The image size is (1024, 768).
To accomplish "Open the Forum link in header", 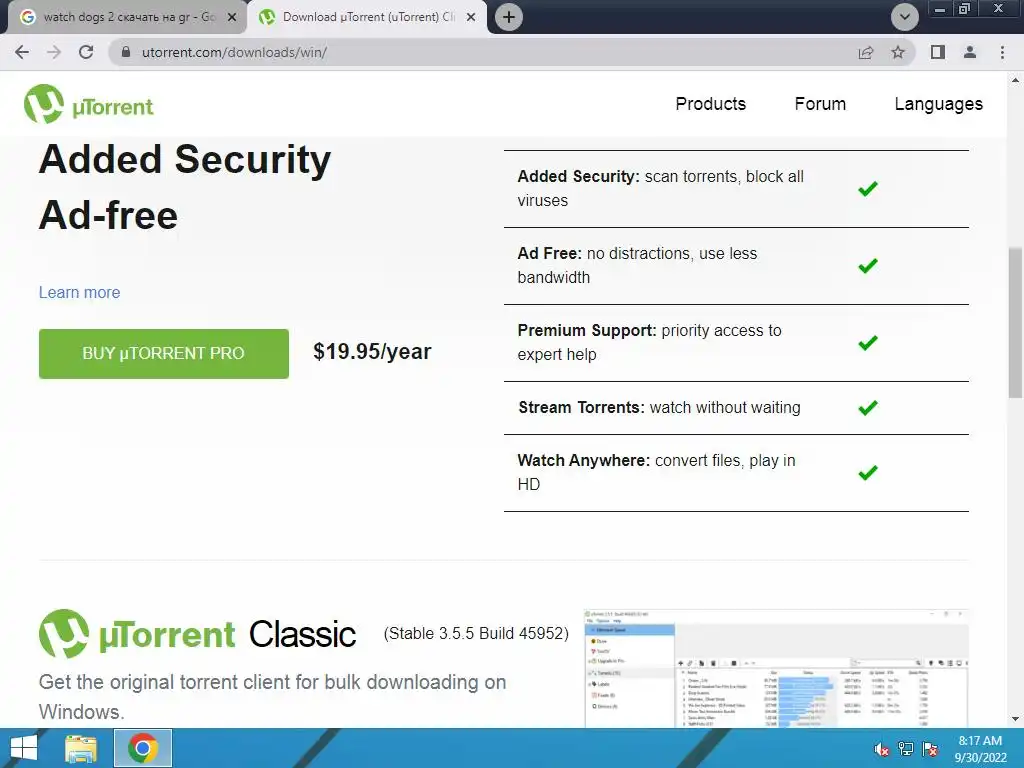I will [x=820, y=104].
